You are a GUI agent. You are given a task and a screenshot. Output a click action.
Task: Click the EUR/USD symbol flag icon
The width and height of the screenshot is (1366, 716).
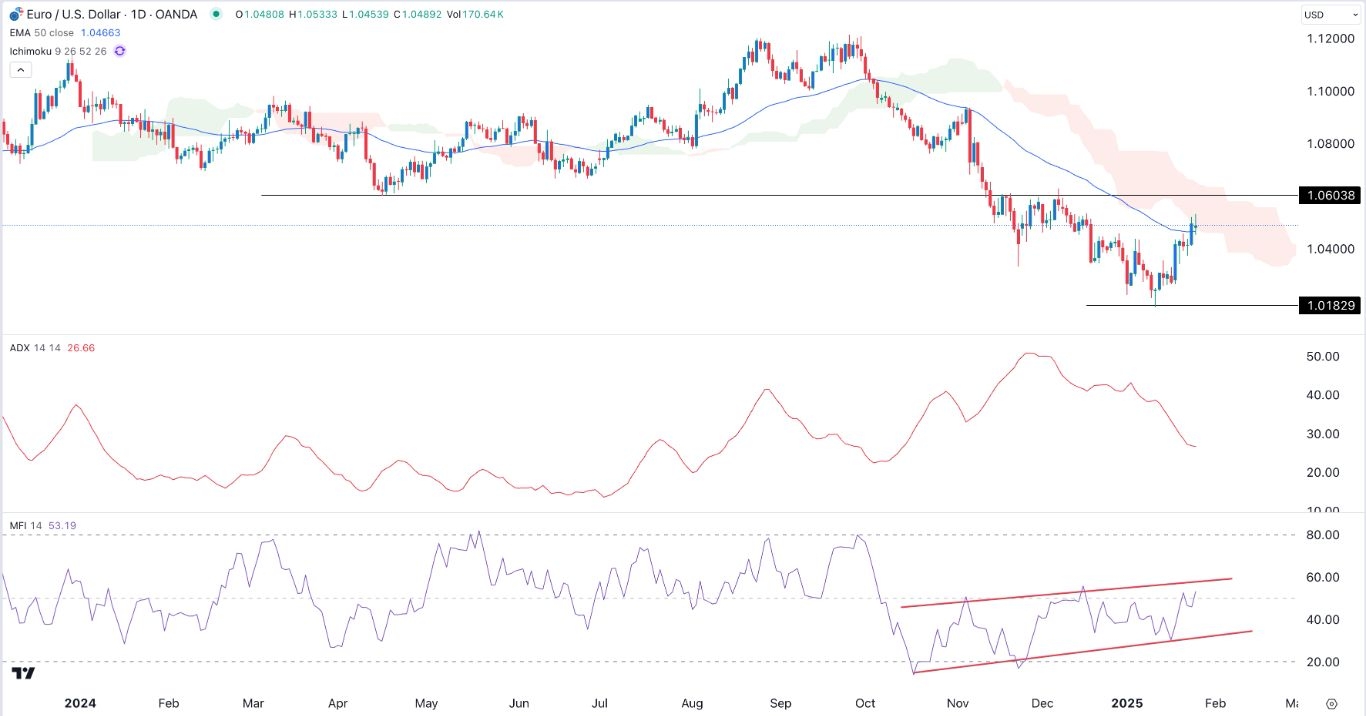click(x=15, y=14)
